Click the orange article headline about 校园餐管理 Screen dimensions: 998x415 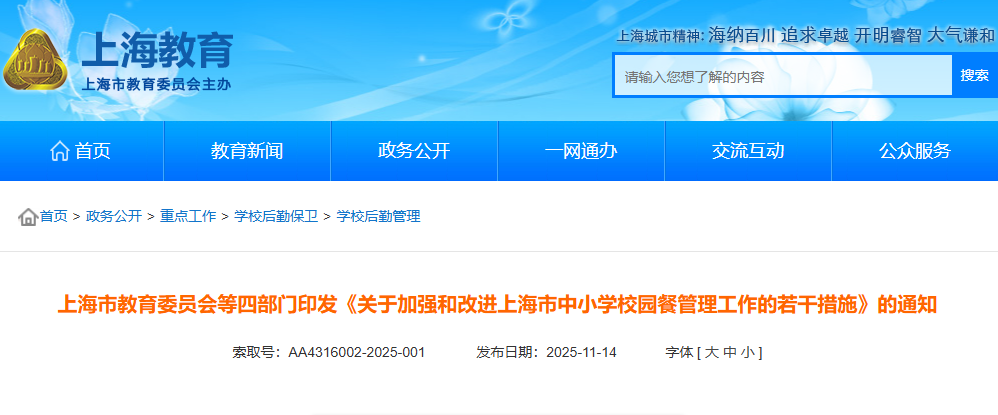tap(497, 304)
